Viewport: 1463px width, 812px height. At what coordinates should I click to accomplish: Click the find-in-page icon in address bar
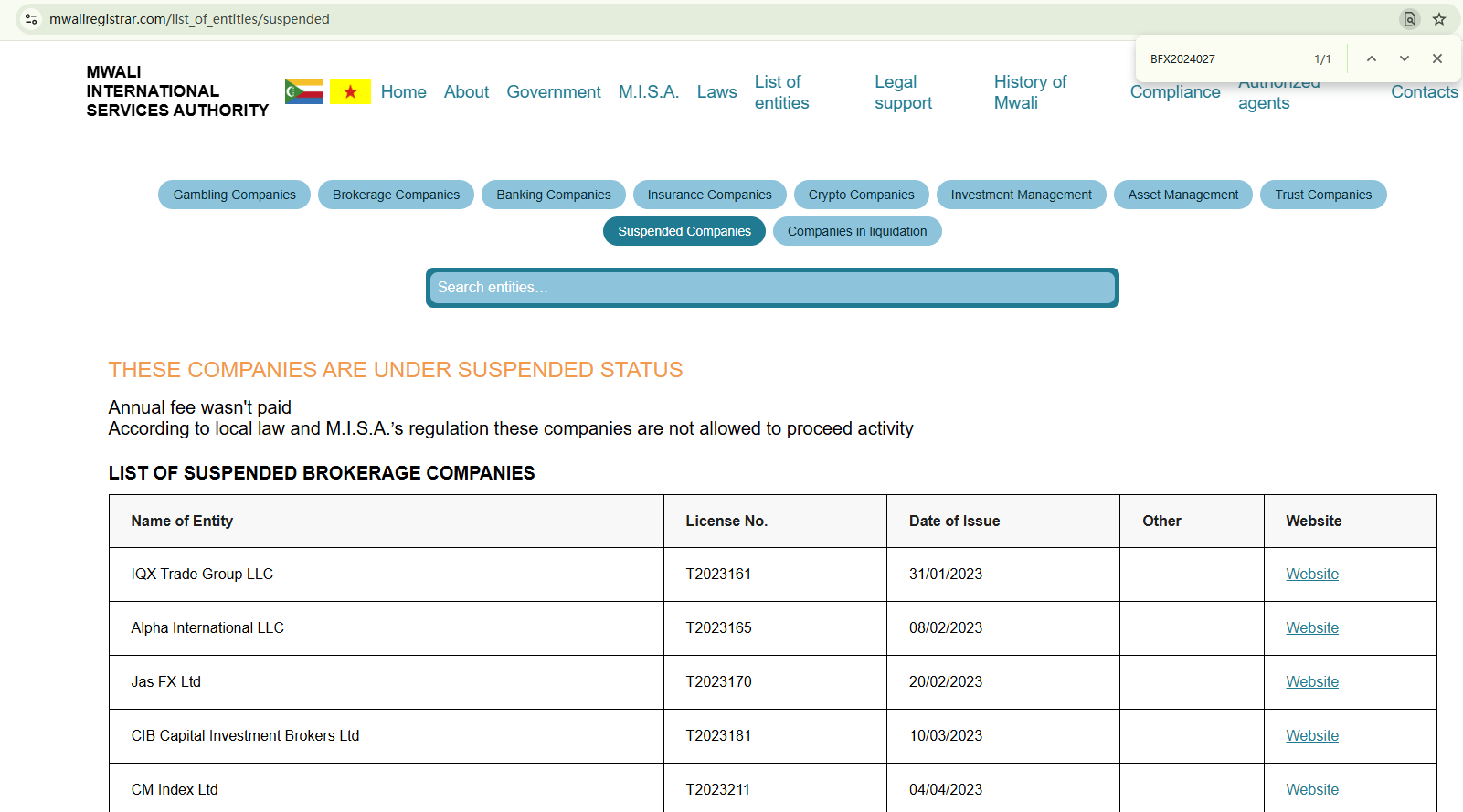(x=1410, y=19)
